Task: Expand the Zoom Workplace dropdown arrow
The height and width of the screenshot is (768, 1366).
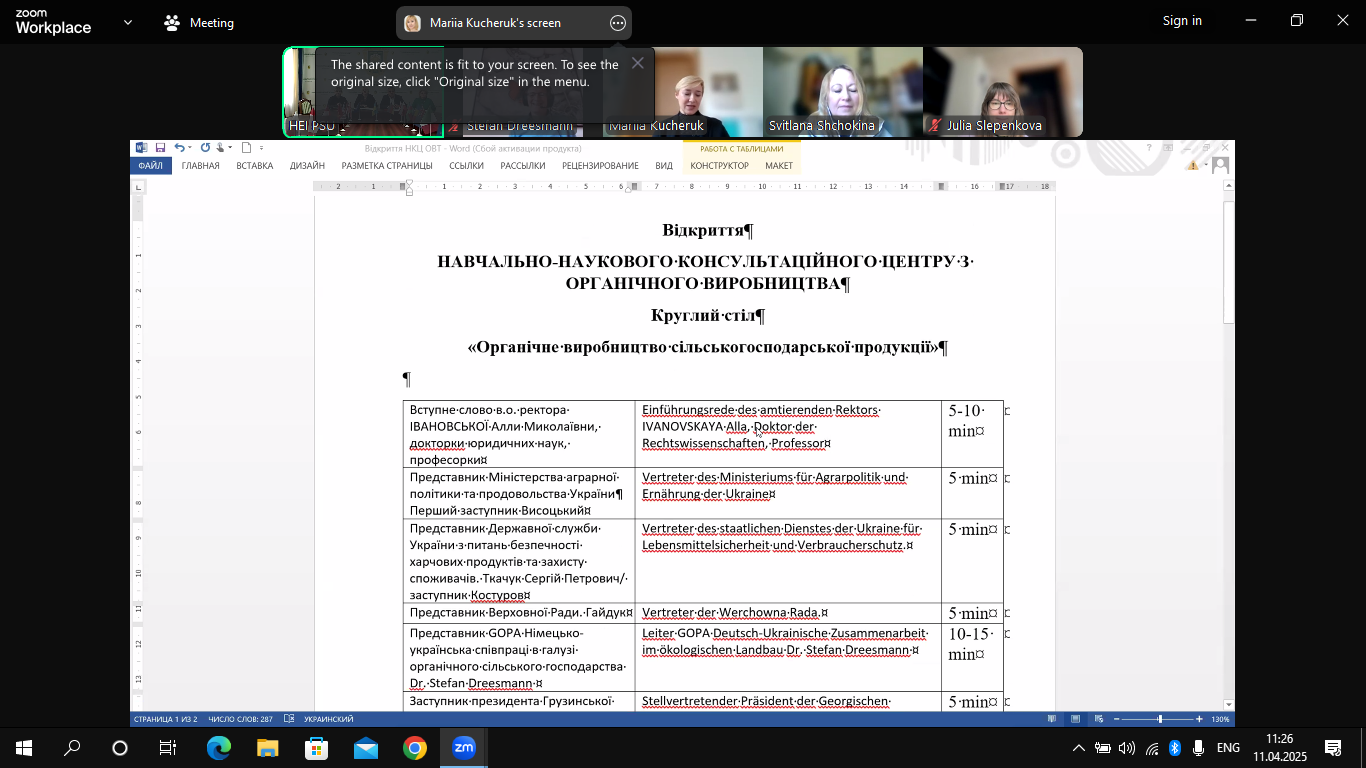Action: (x=127, y=22)
